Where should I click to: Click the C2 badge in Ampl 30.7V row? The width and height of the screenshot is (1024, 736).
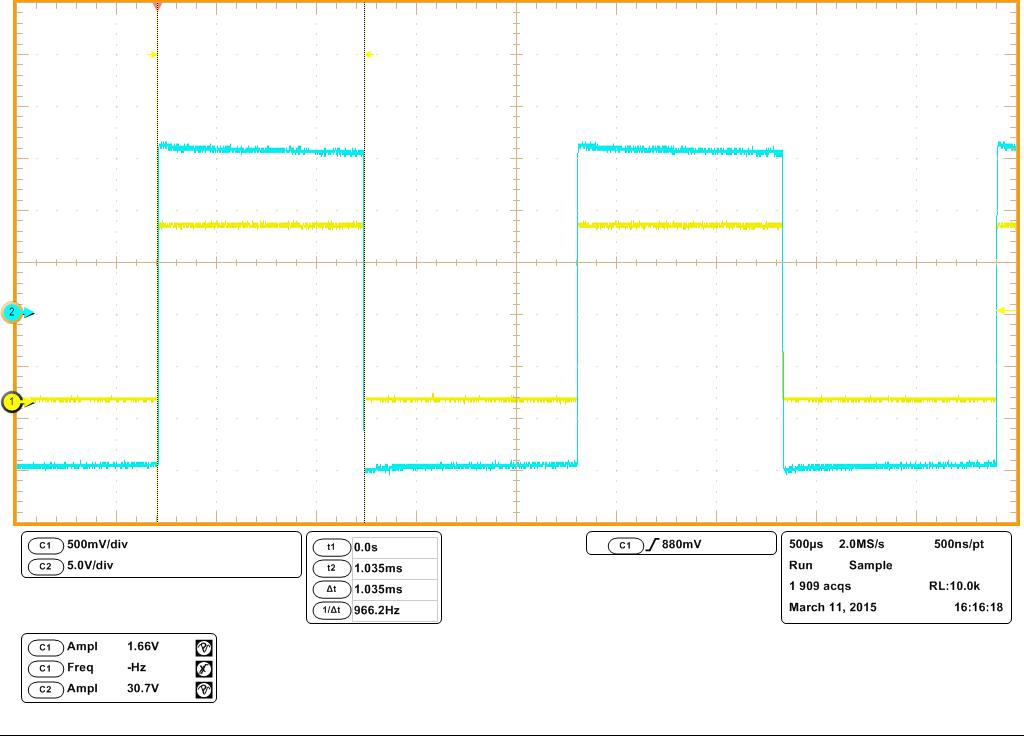[x=45, y=689]
